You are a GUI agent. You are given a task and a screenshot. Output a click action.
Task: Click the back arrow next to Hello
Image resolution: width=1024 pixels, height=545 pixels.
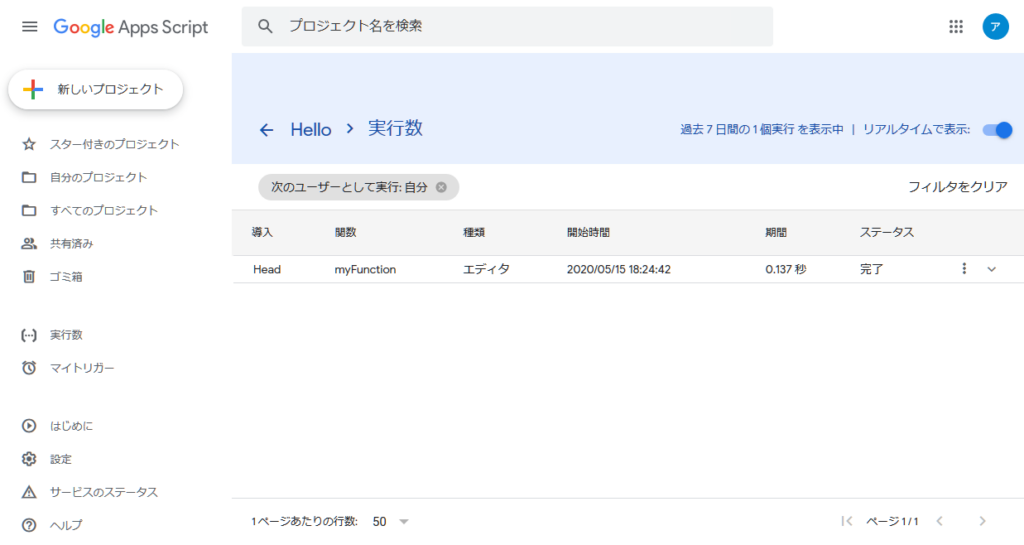tap(266, 130)
